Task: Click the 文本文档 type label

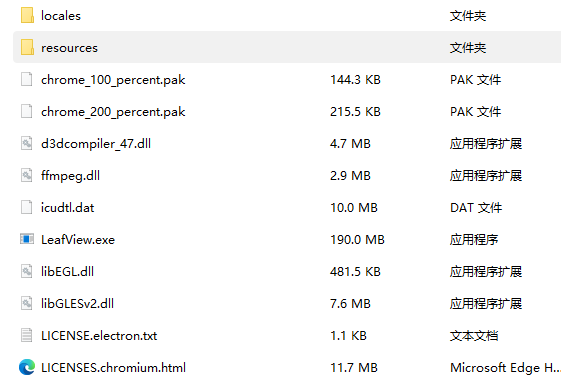Action: (474, 336)
